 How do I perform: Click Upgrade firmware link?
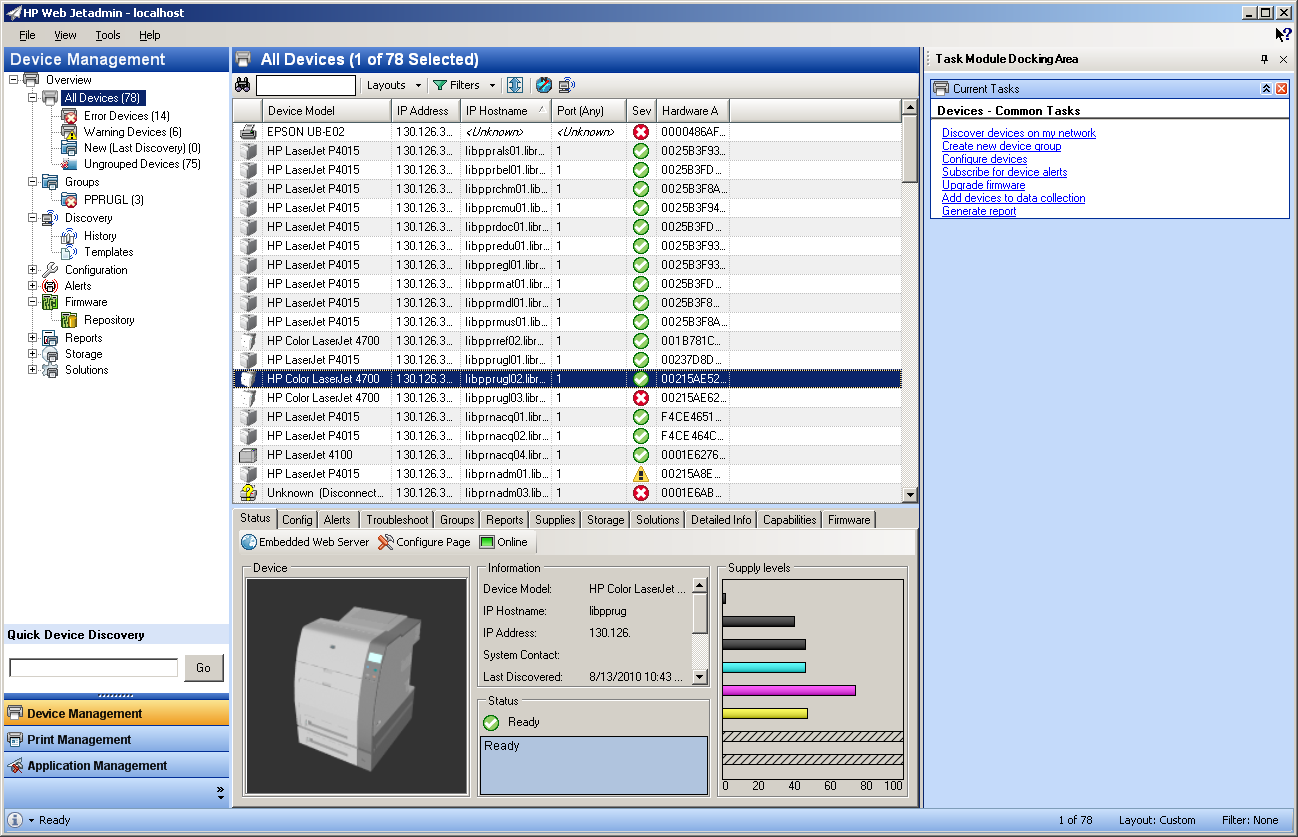[984, 185]
